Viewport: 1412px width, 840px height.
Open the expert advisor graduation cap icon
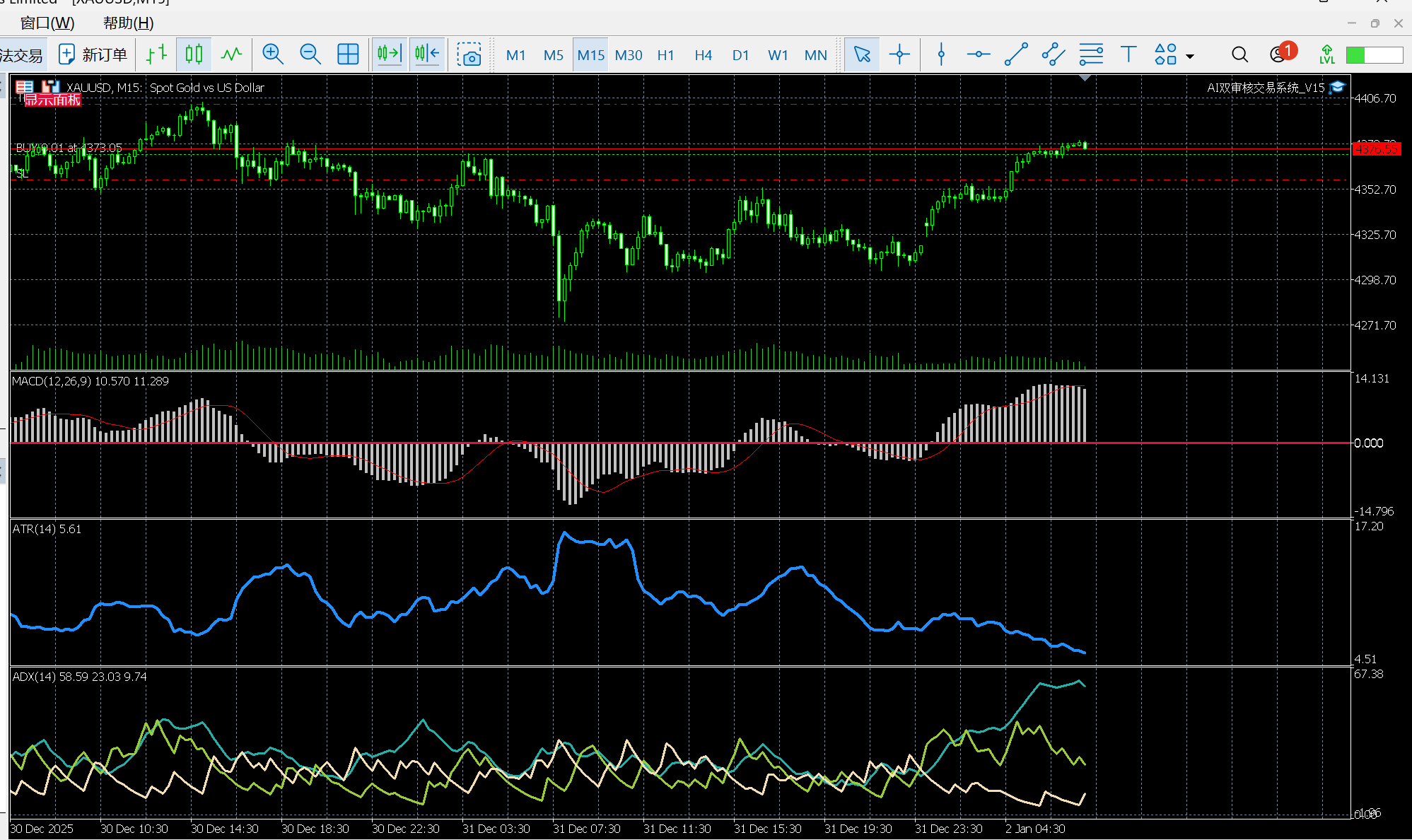coord(1337,88)
